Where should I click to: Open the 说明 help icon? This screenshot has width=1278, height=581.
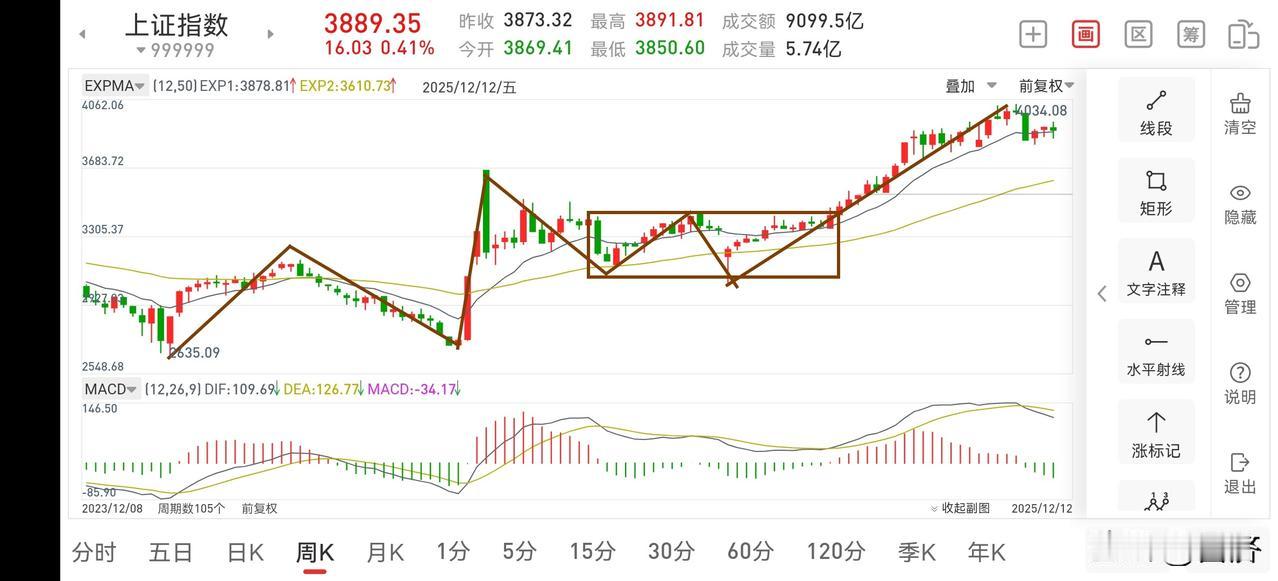(1240, 384)
